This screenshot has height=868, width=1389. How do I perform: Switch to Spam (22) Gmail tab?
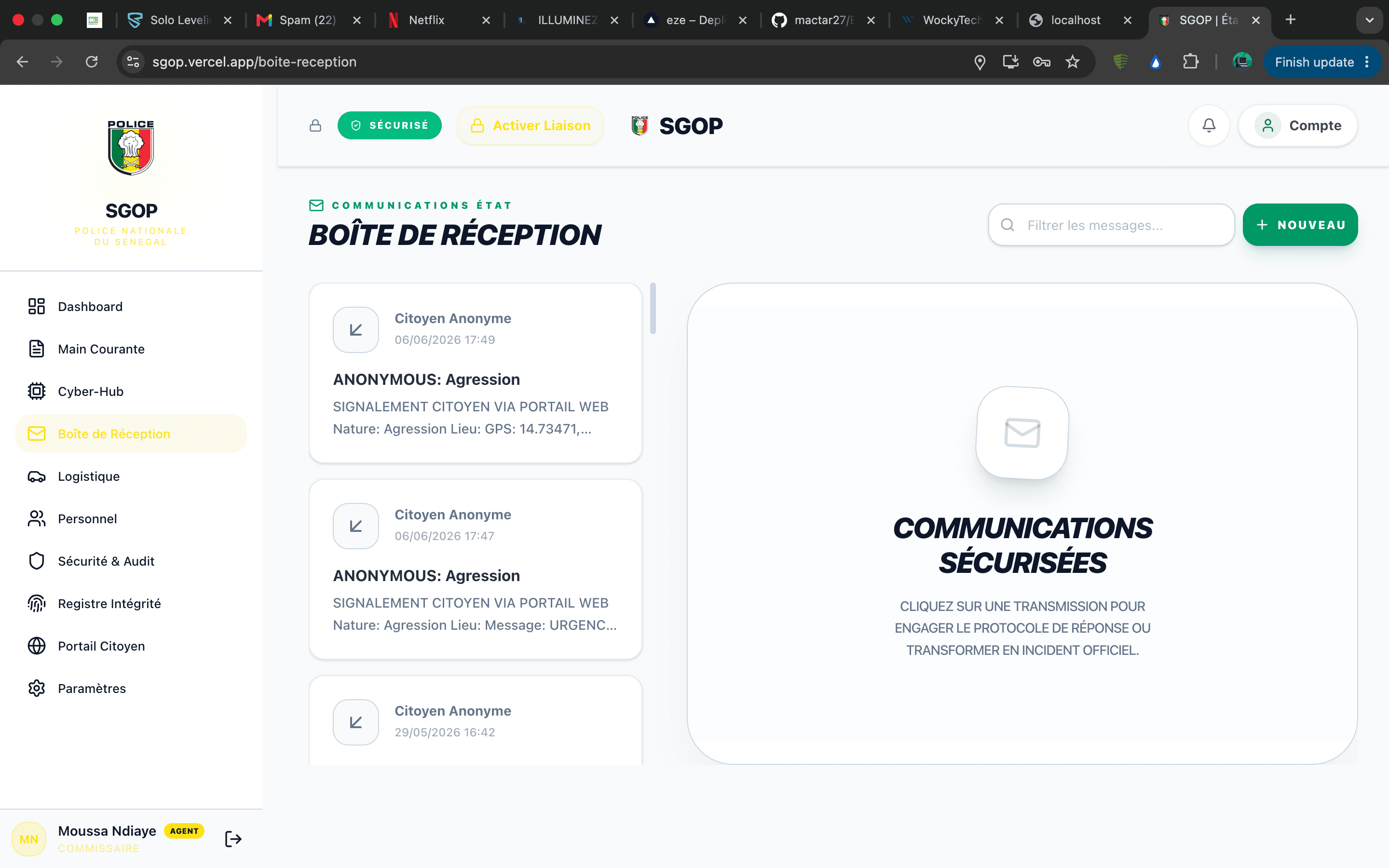point(308,20)
